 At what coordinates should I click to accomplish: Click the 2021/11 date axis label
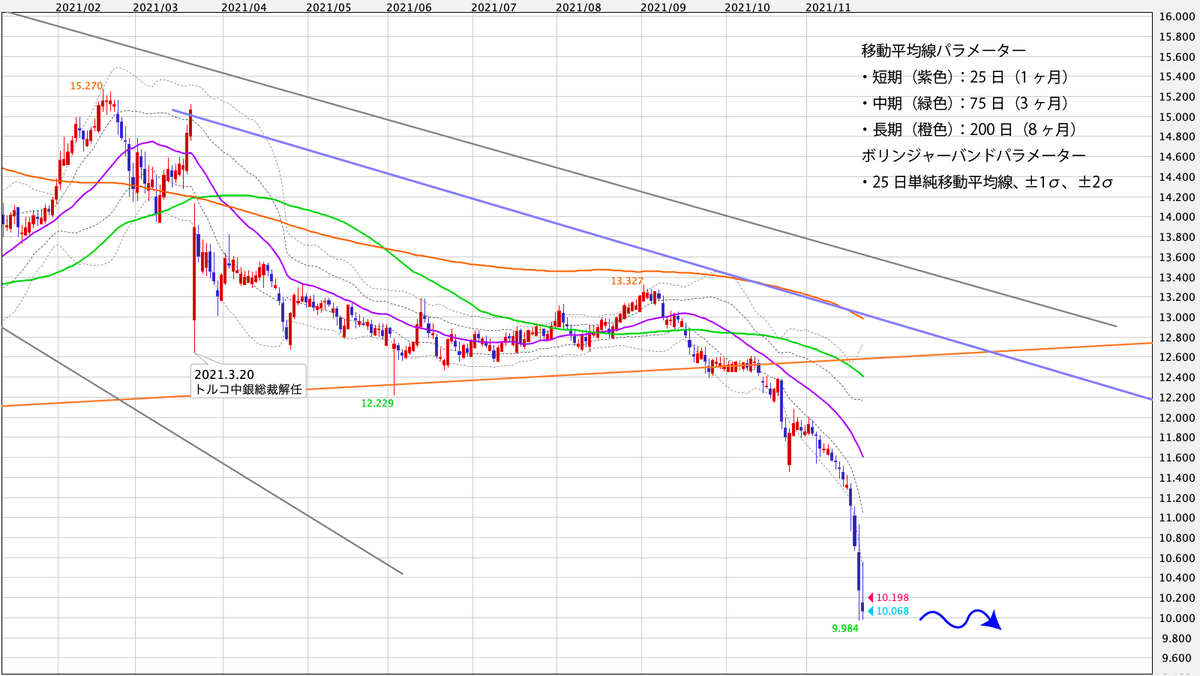pos(828,7)
